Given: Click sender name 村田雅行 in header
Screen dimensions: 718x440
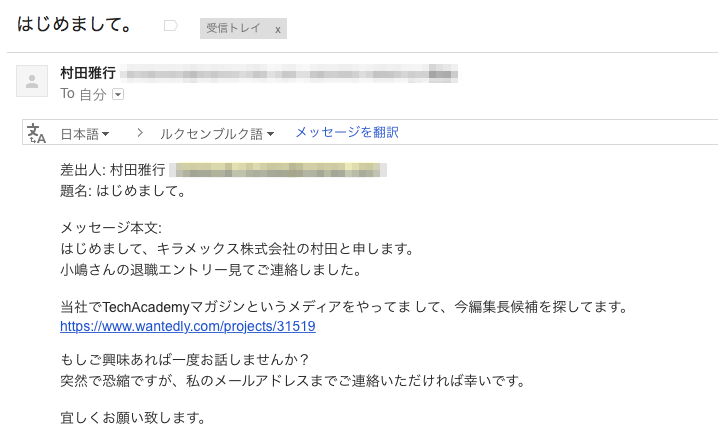Looking at the screenshot, I should 88,74.
